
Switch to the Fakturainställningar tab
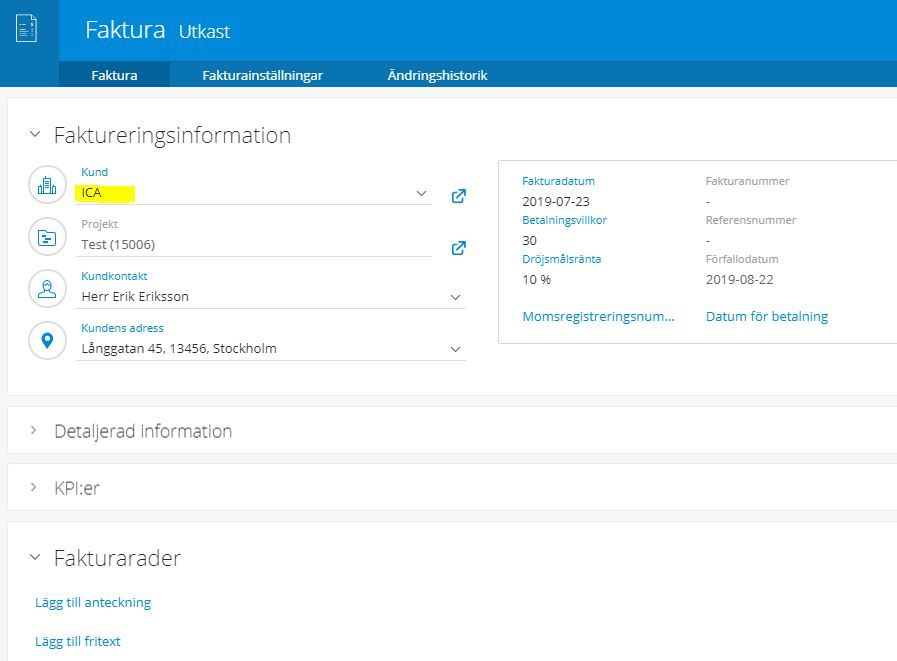263,75
